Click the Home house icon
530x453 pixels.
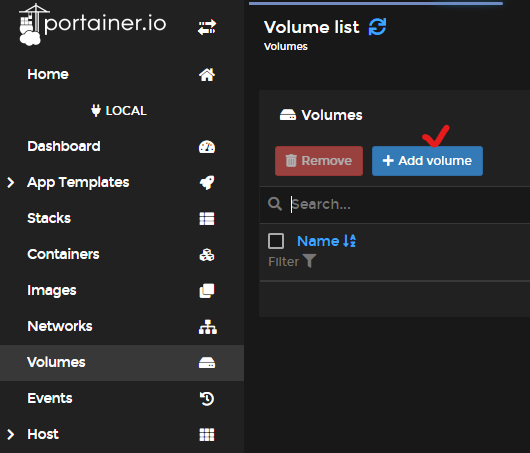tap(207, 75)
